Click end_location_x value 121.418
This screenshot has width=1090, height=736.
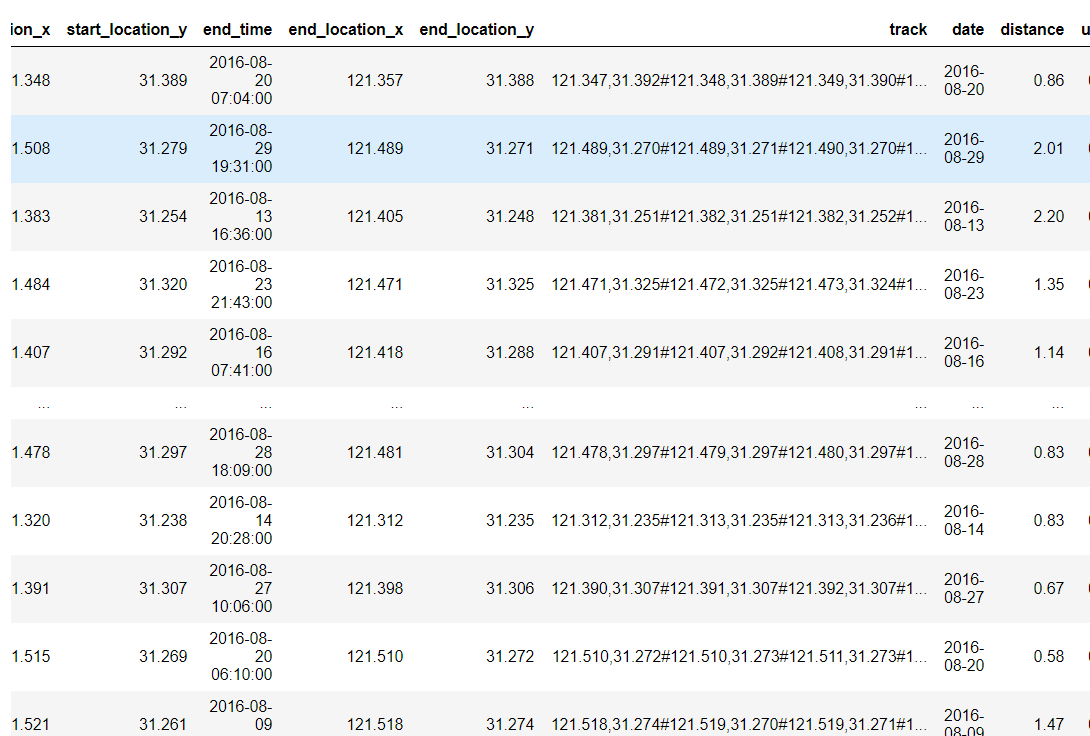(x=375, y=353)
